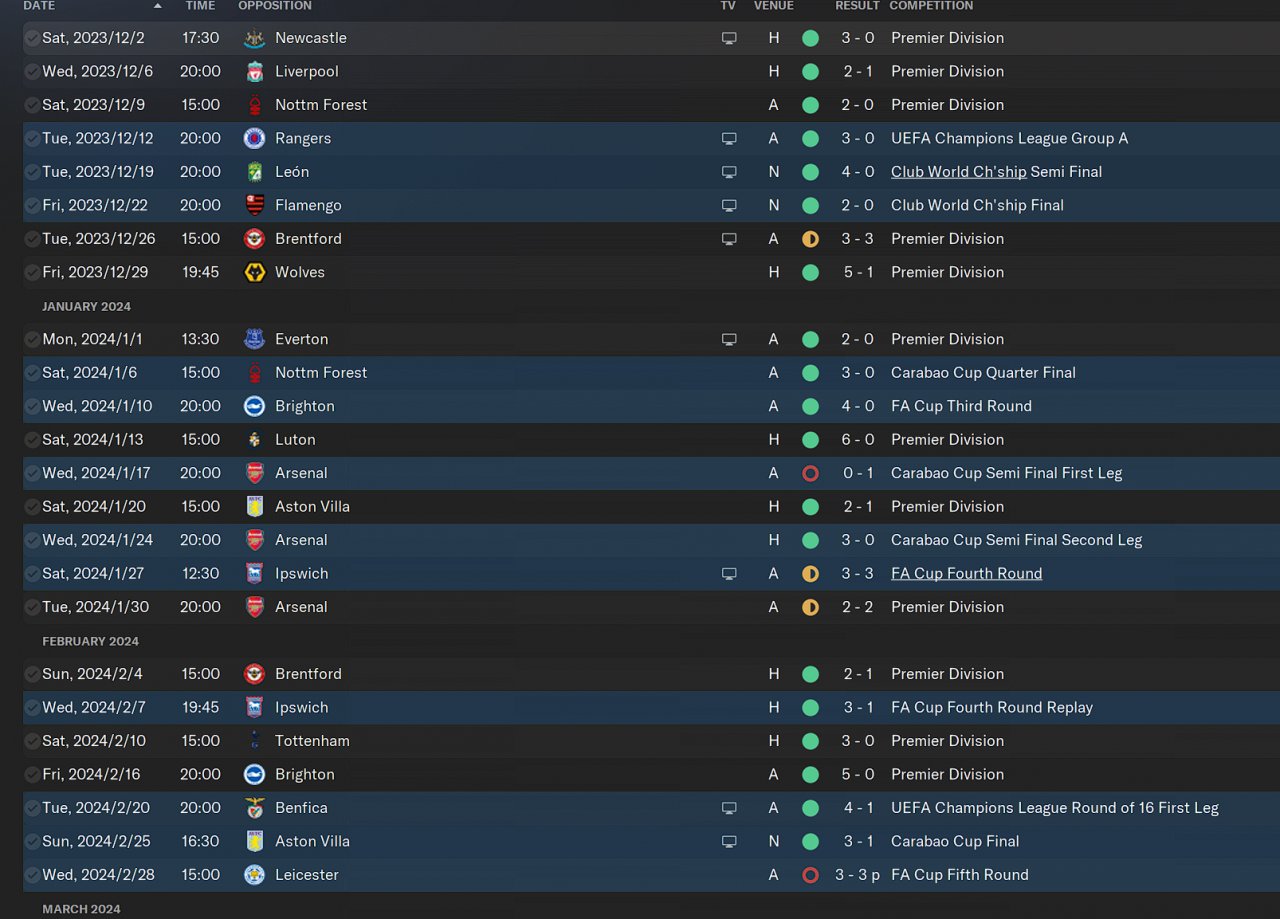Click the Liverpool club crest icon
Screen dimensions: 1280x919
point(254,72)
